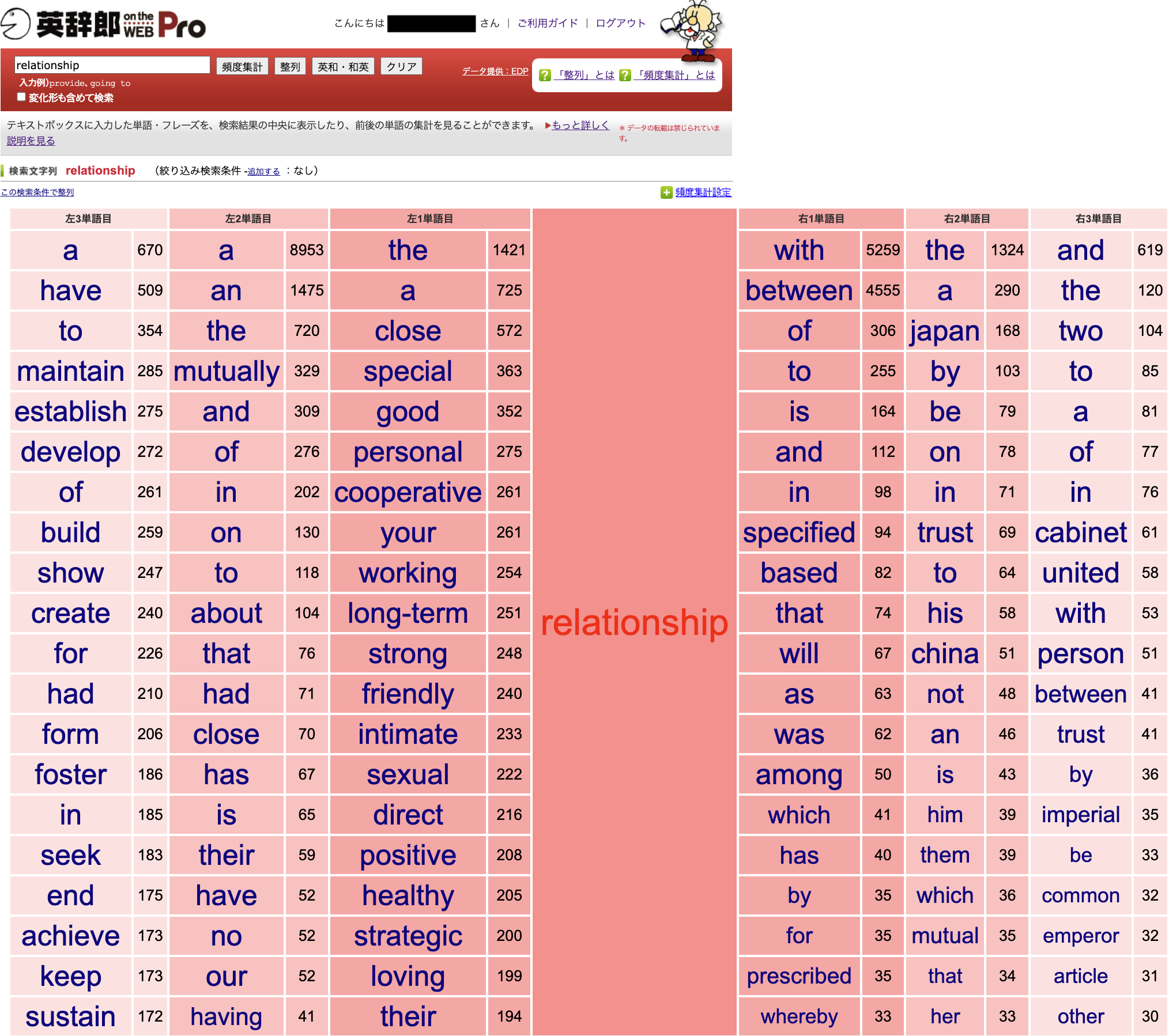Open the ご利用ガイド link
This screenshot has height=1036, width=1169.
tap(548, 23)
